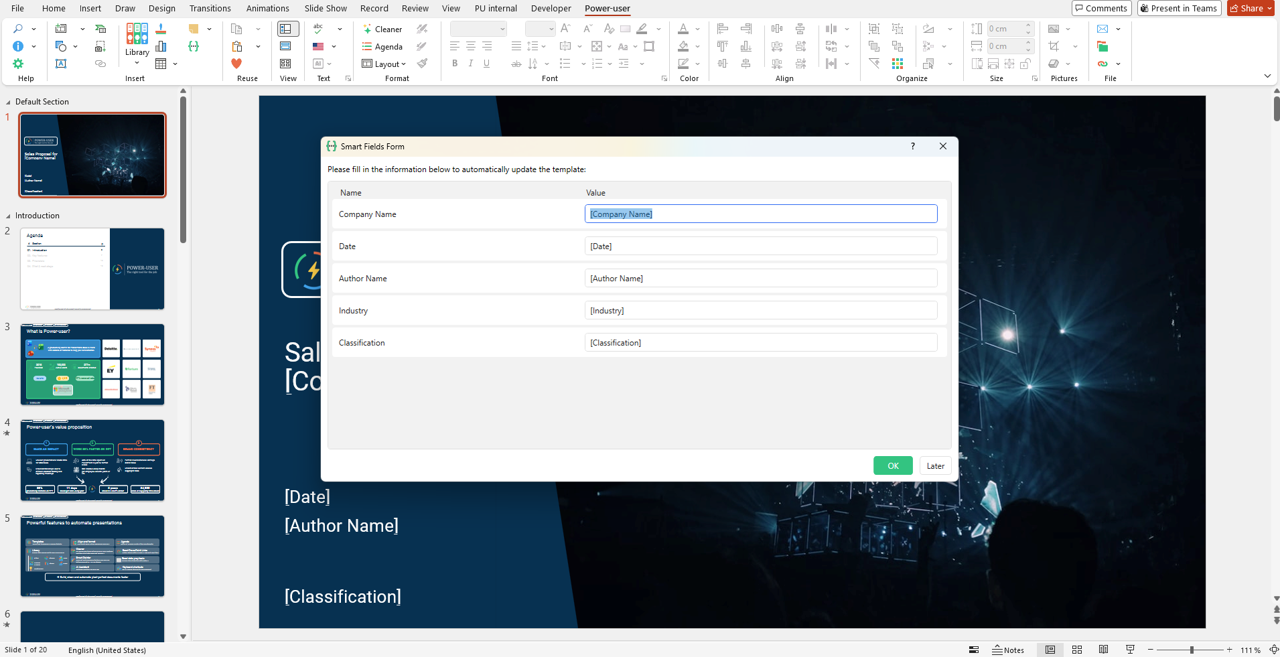Click the Date value field

(761, 246)
